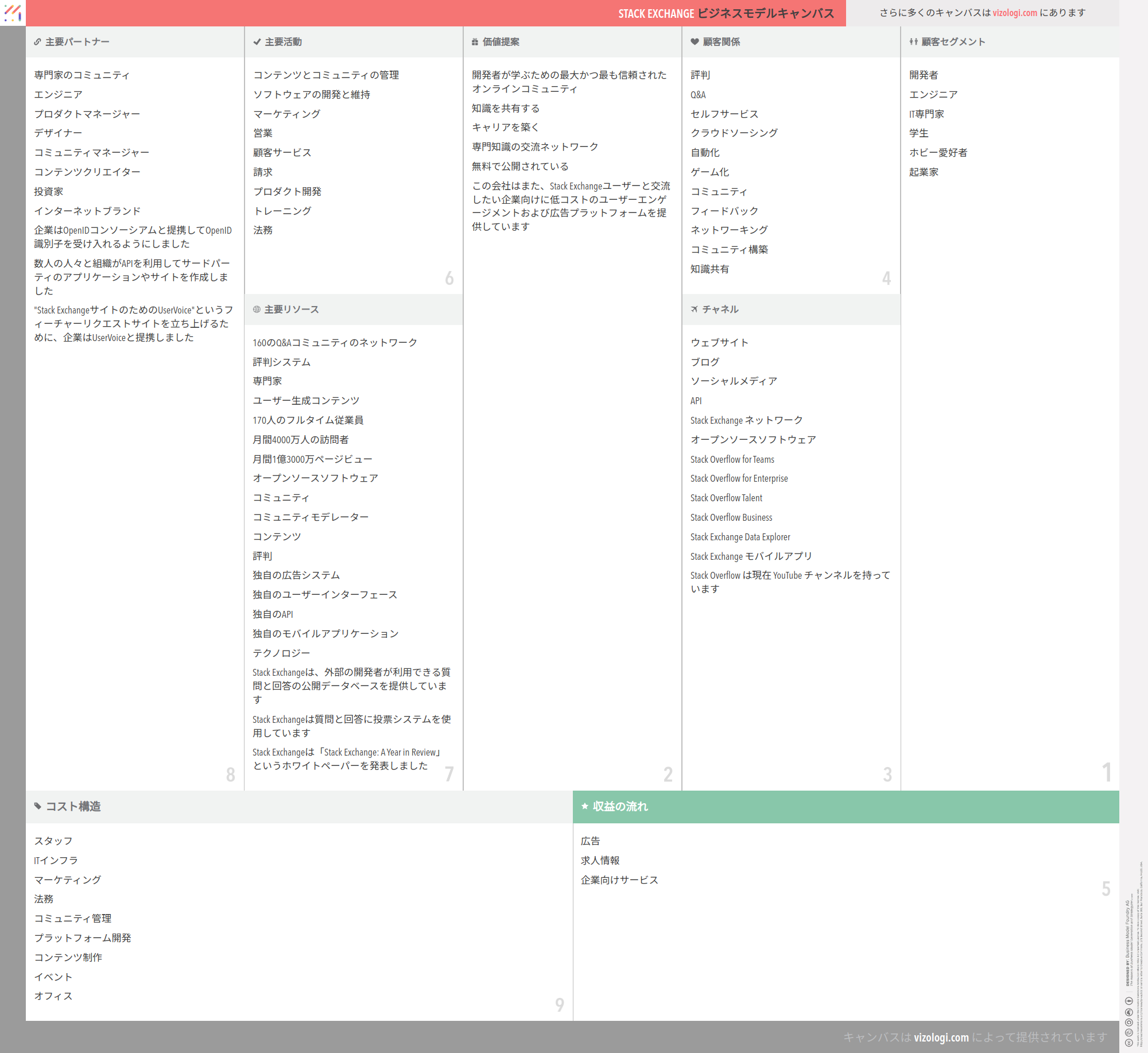Click the STACK EXCHANGE ビジネスモデルキャンバス title
Image resolution: width=1148 pixels, height=1053 pixels.
726,13
